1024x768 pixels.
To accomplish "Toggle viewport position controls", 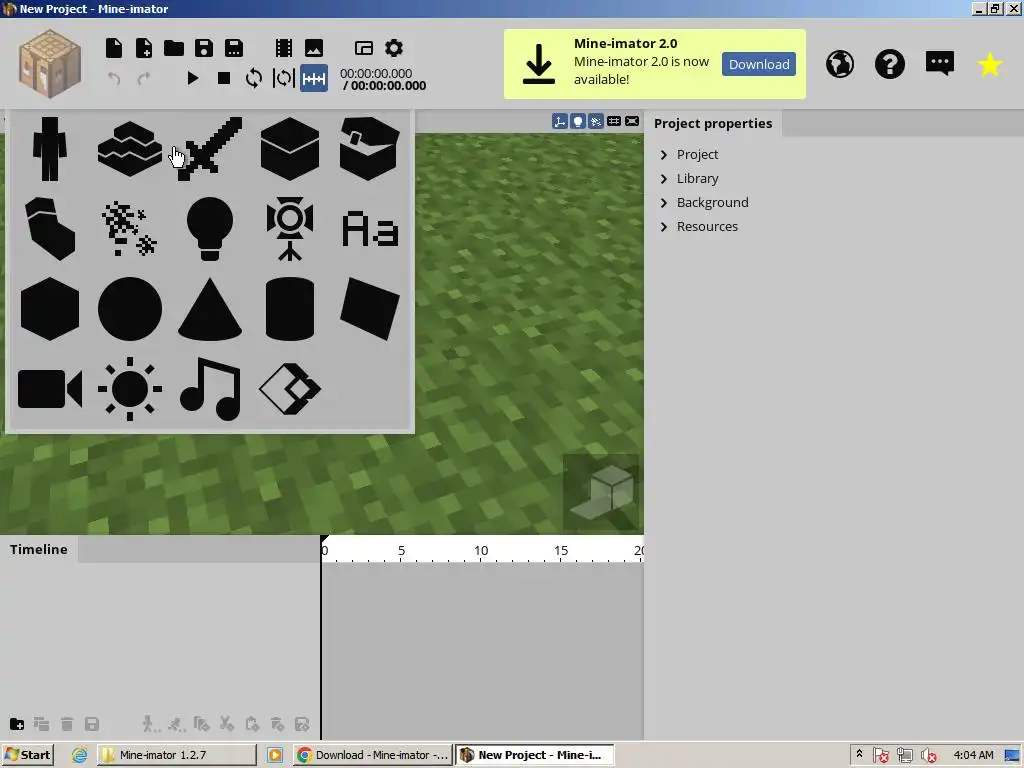I will [560, 121].
